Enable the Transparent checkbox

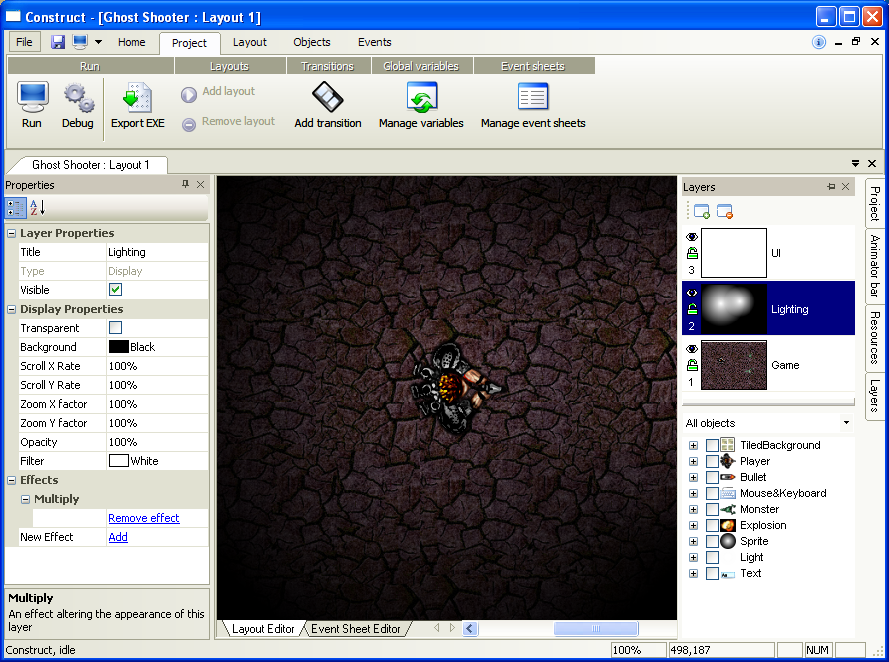pos(116,328)
